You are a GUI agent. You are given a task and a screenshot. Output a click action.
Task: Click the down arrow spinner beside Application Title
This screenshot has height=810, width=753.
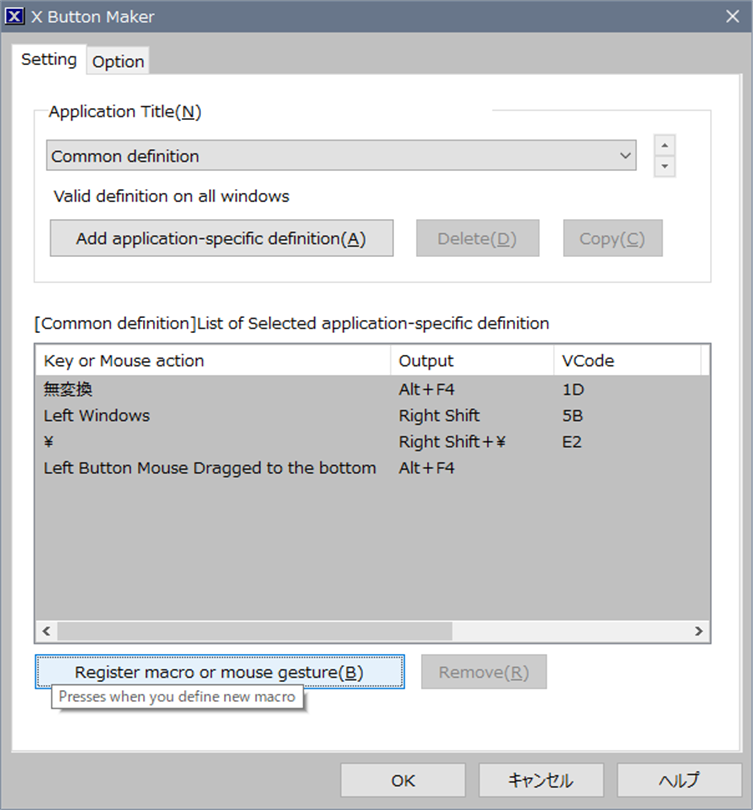665,166
